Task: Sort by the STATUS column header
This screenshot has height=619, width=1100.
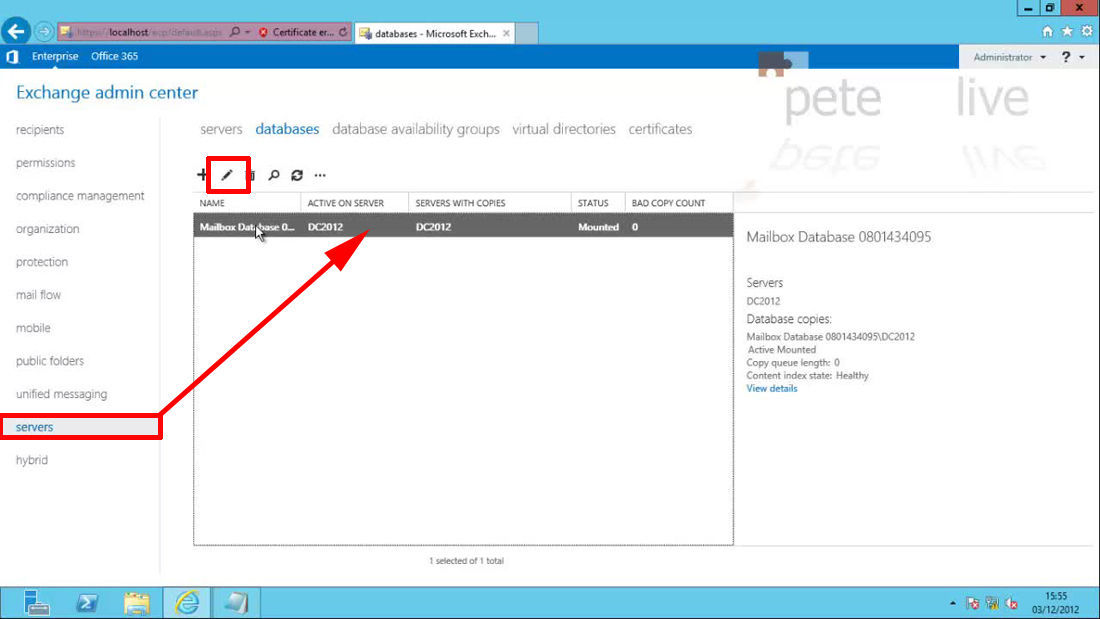Action: 598,203
